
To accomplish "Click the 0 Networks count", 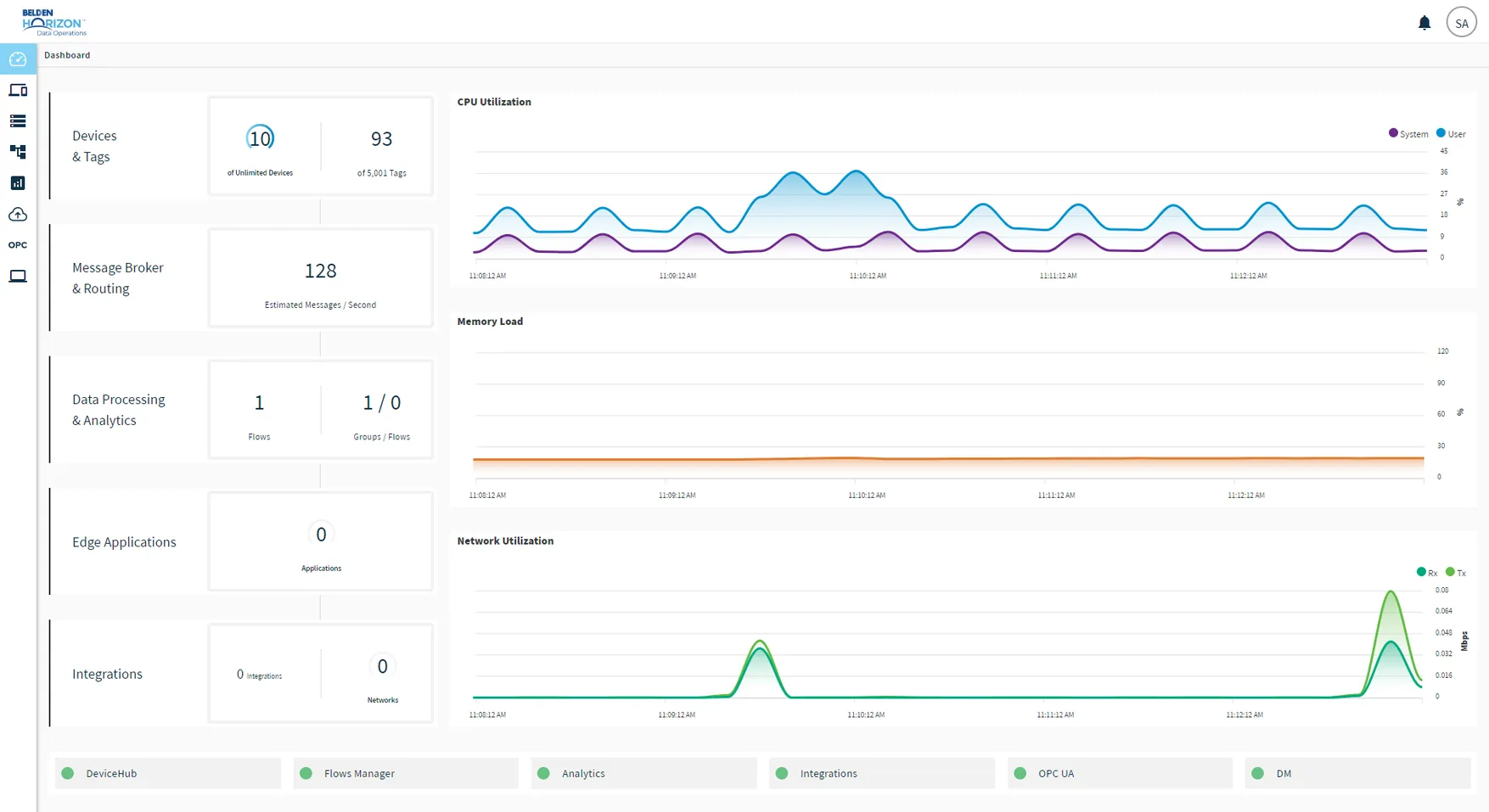I will pyautogui.click(x=382, y=666).
